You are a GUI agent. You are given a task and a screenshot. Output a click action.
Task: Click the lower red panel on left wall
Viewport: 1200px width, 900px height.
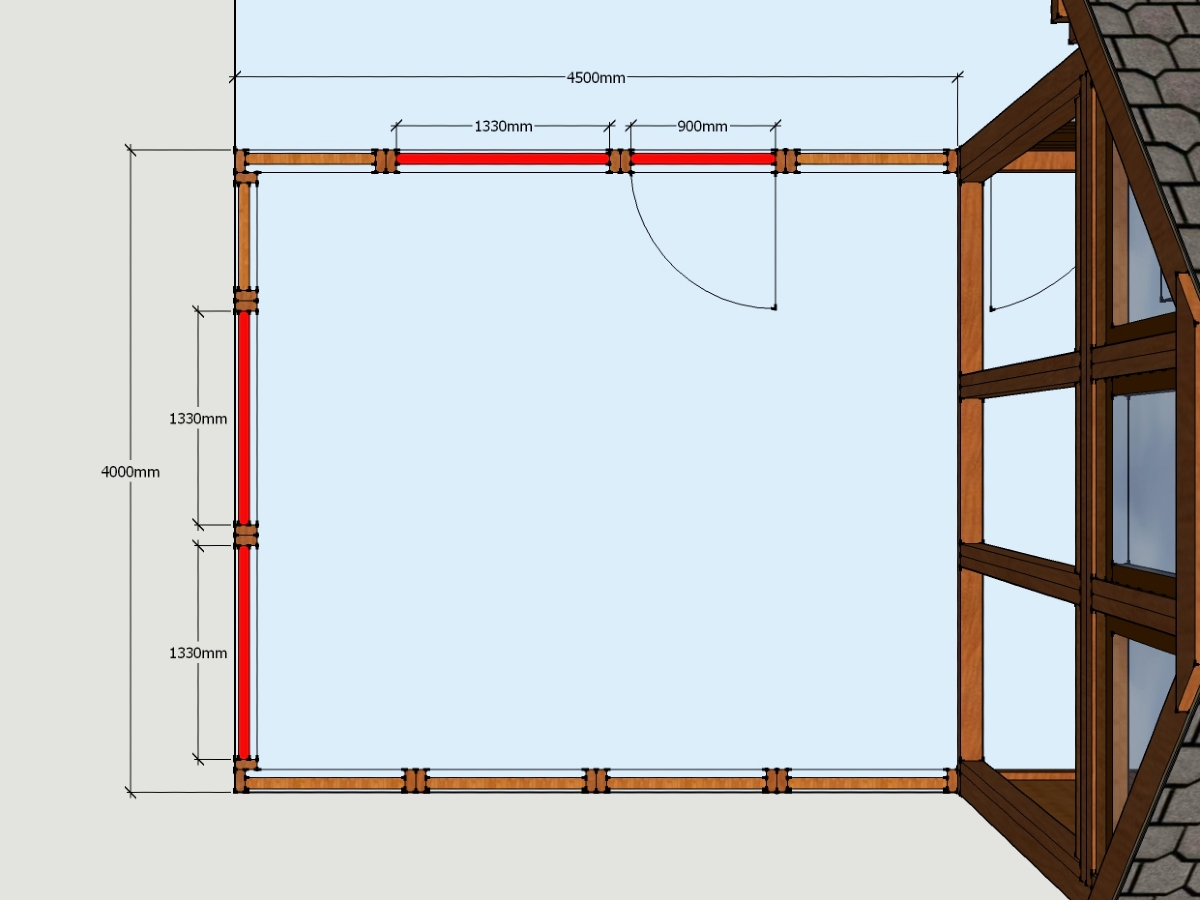[x=243, y=652]
